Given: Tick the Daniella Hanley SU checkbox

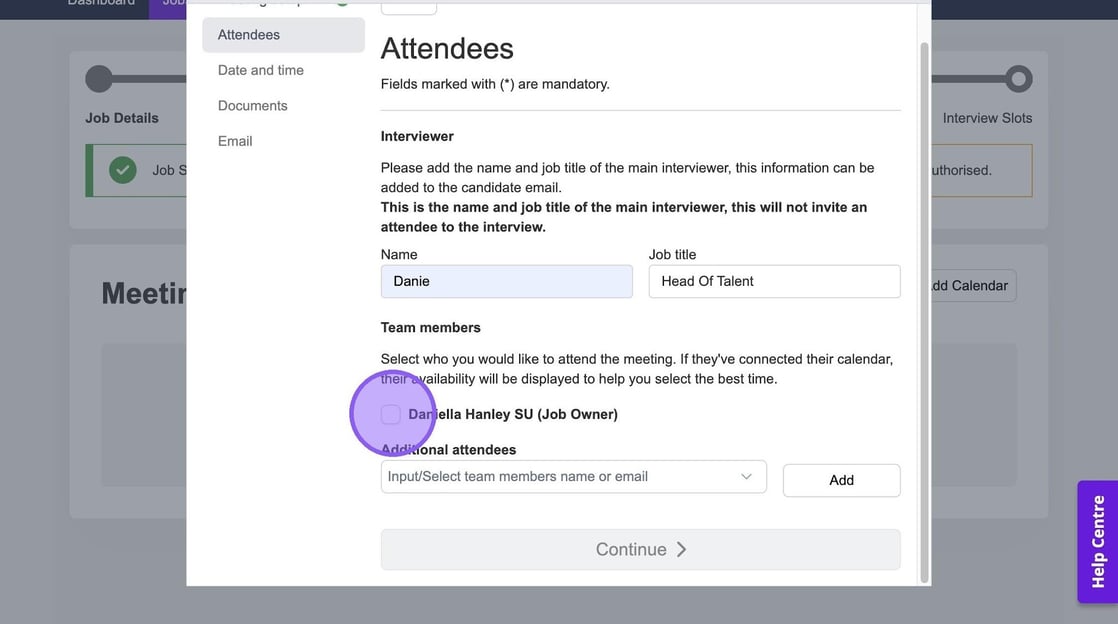Looking at the screenshot, I should 391,414.
